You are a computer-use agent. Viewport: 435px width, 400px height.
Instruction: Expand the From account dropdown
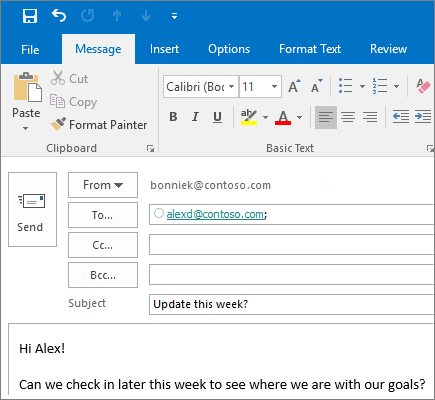pyautogui.click(x=103, y=185)
